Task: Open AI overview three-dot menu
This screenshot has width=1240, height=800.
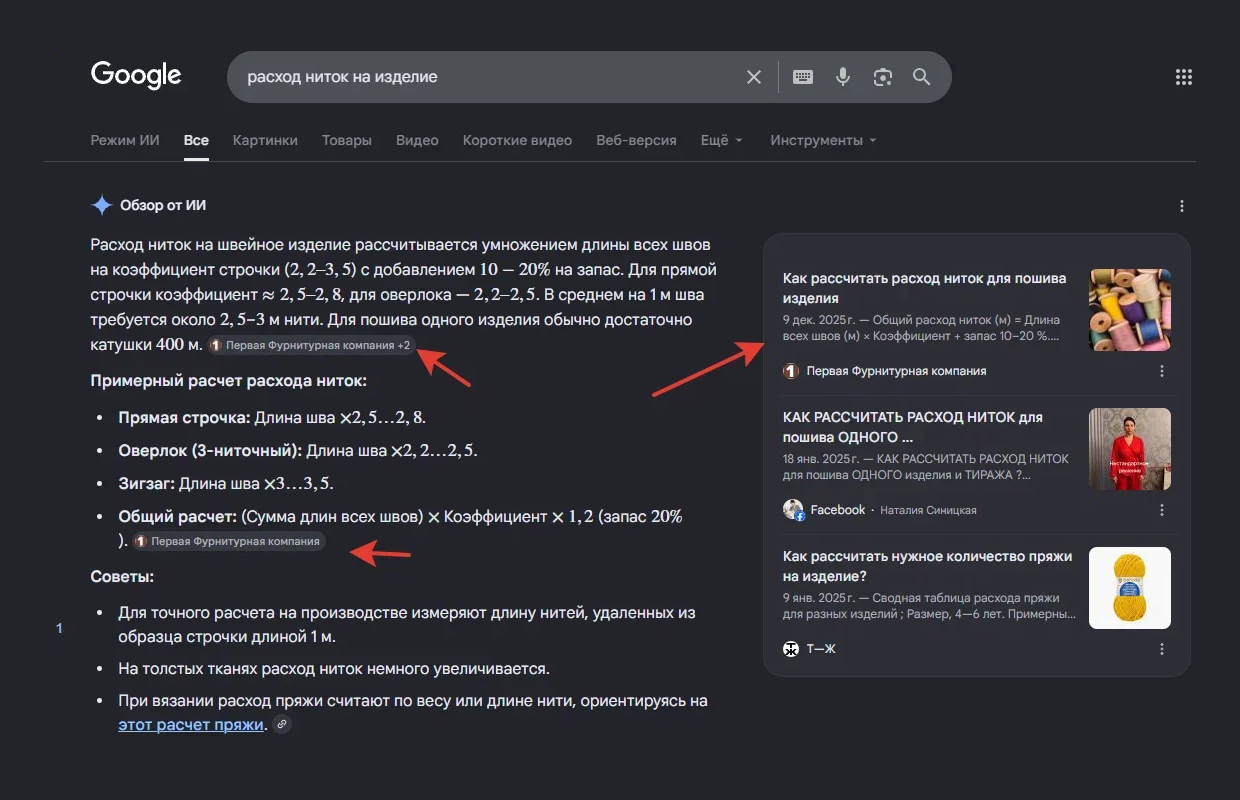Action: coord(1182,206)
